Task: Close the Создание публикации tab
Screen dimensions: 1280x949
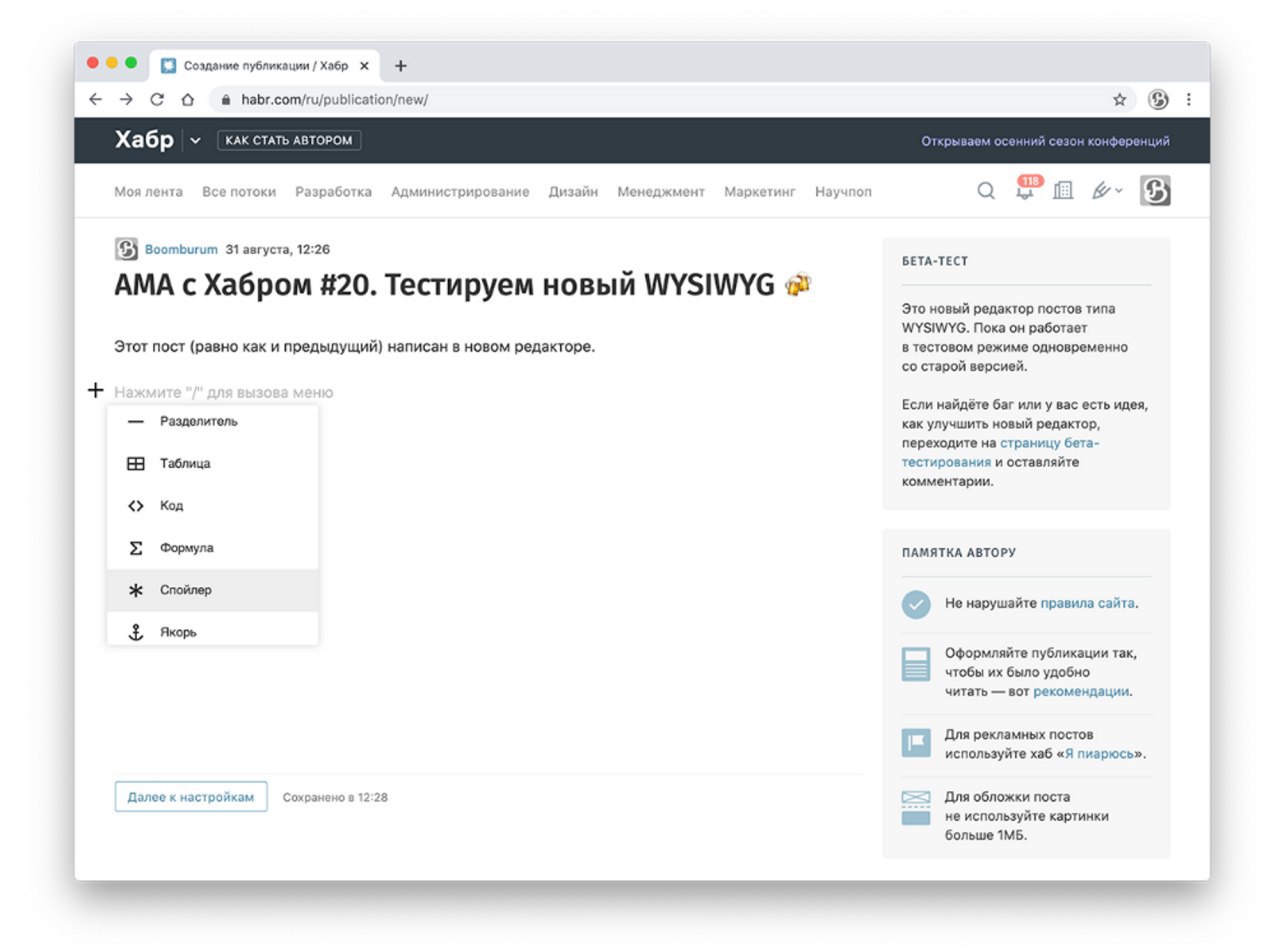Action: pyautogui.click(x=364, y=66)
